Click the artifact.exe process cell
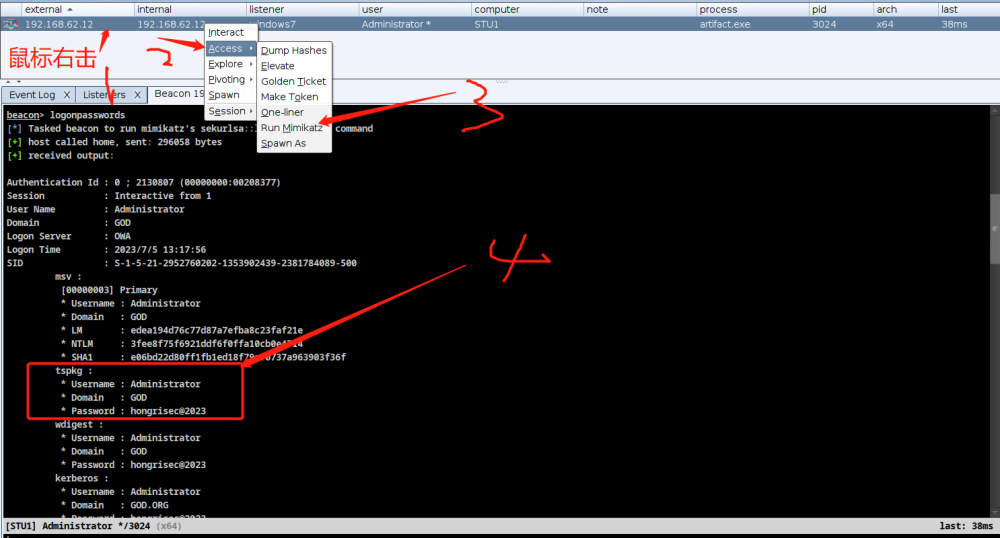Screen dimensions: 1000x538 (725, 24)
